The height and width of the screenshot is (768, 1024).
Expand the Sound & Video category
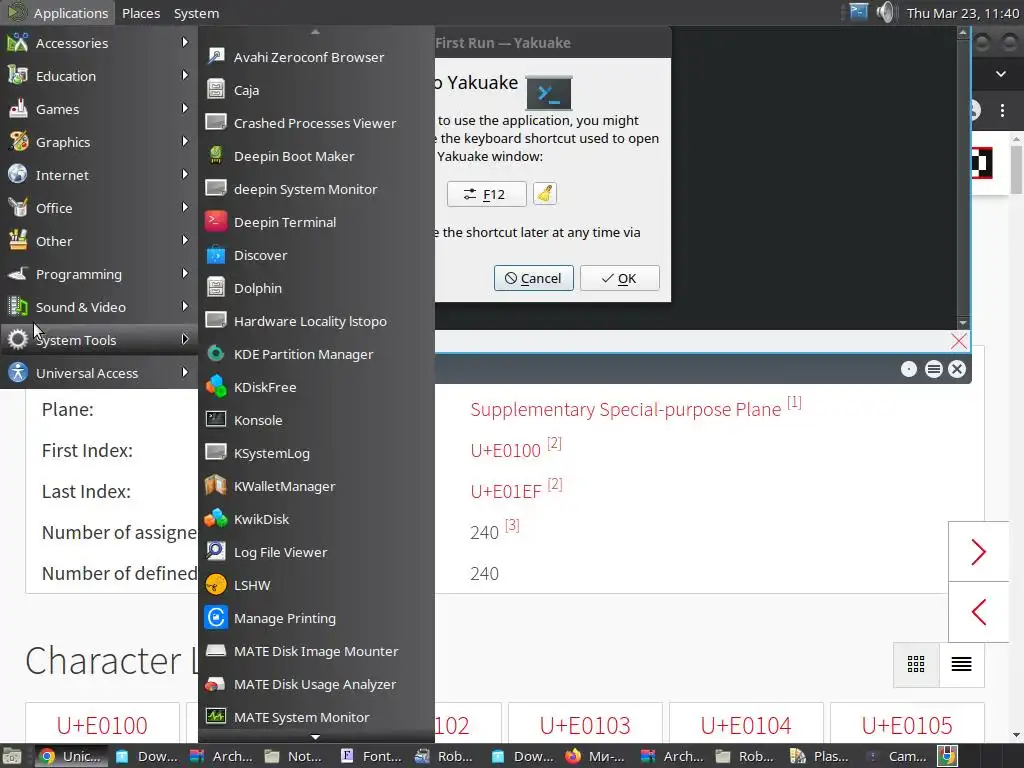pyautogui.click(x=99, y=307)
